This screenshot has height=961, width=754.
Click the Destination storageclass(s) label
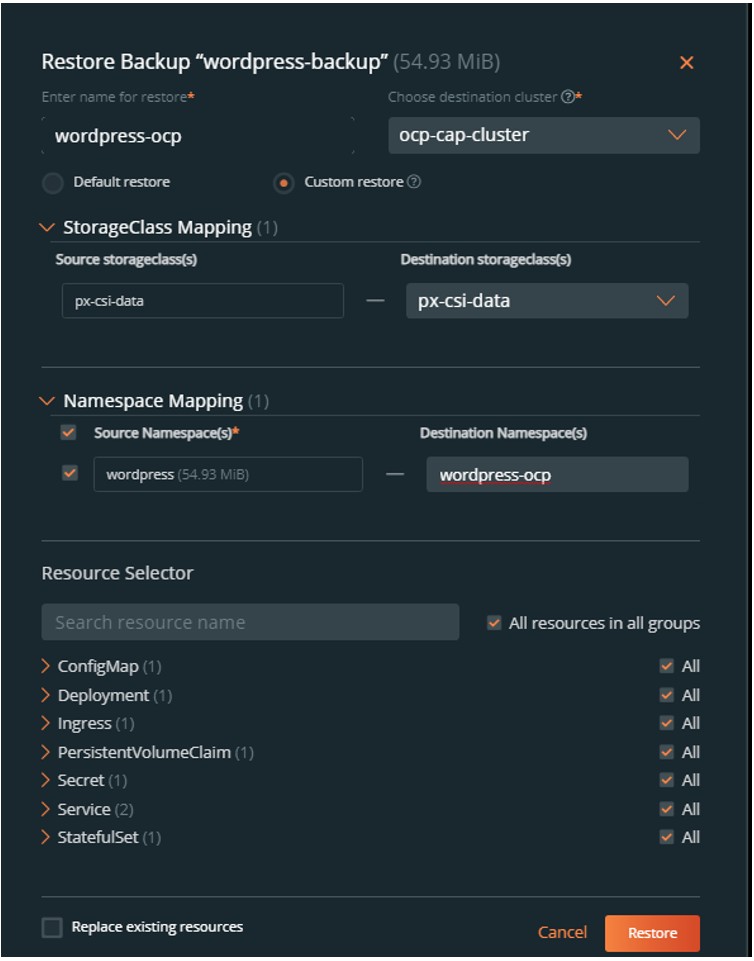[486, 259]
